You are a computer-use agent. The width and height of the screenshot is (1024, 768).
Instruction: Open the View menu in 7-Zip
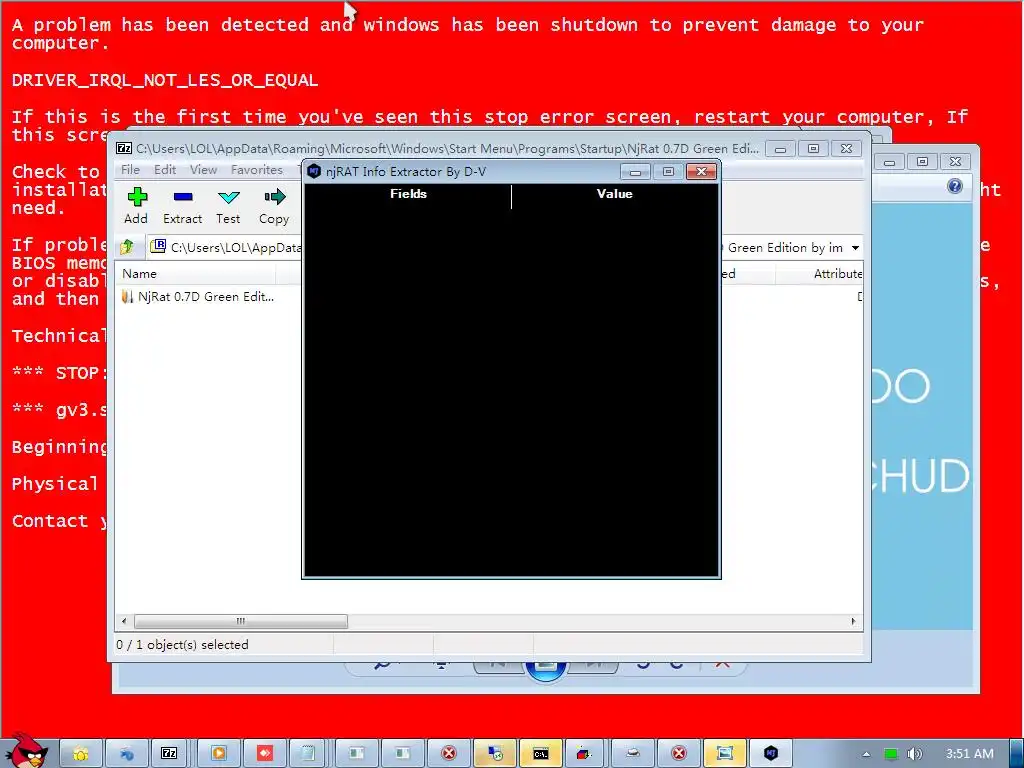tap(203, 170)
